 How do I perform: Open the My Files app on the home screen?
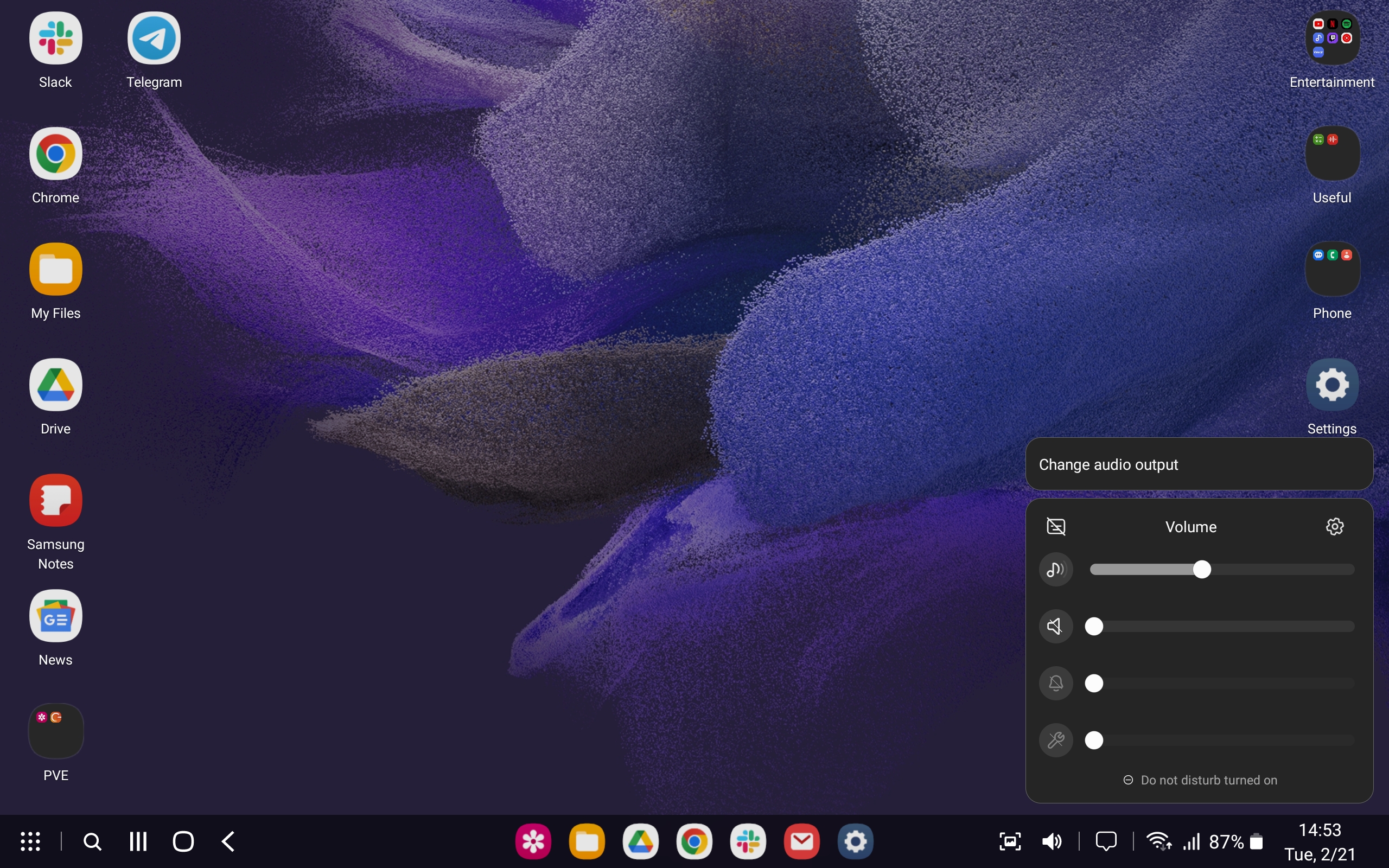[x=56, y=269]
